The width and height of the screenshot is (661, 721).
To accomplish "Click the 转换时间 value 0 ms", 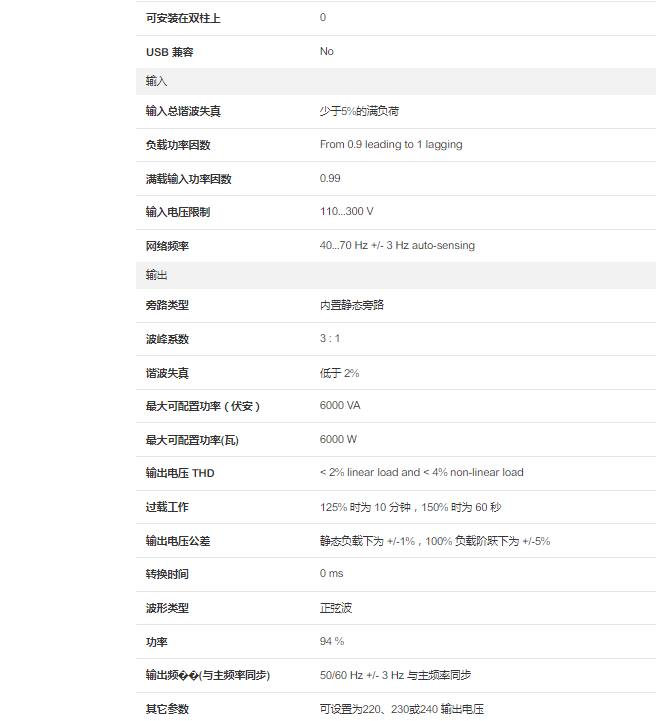I will point(331,573).
